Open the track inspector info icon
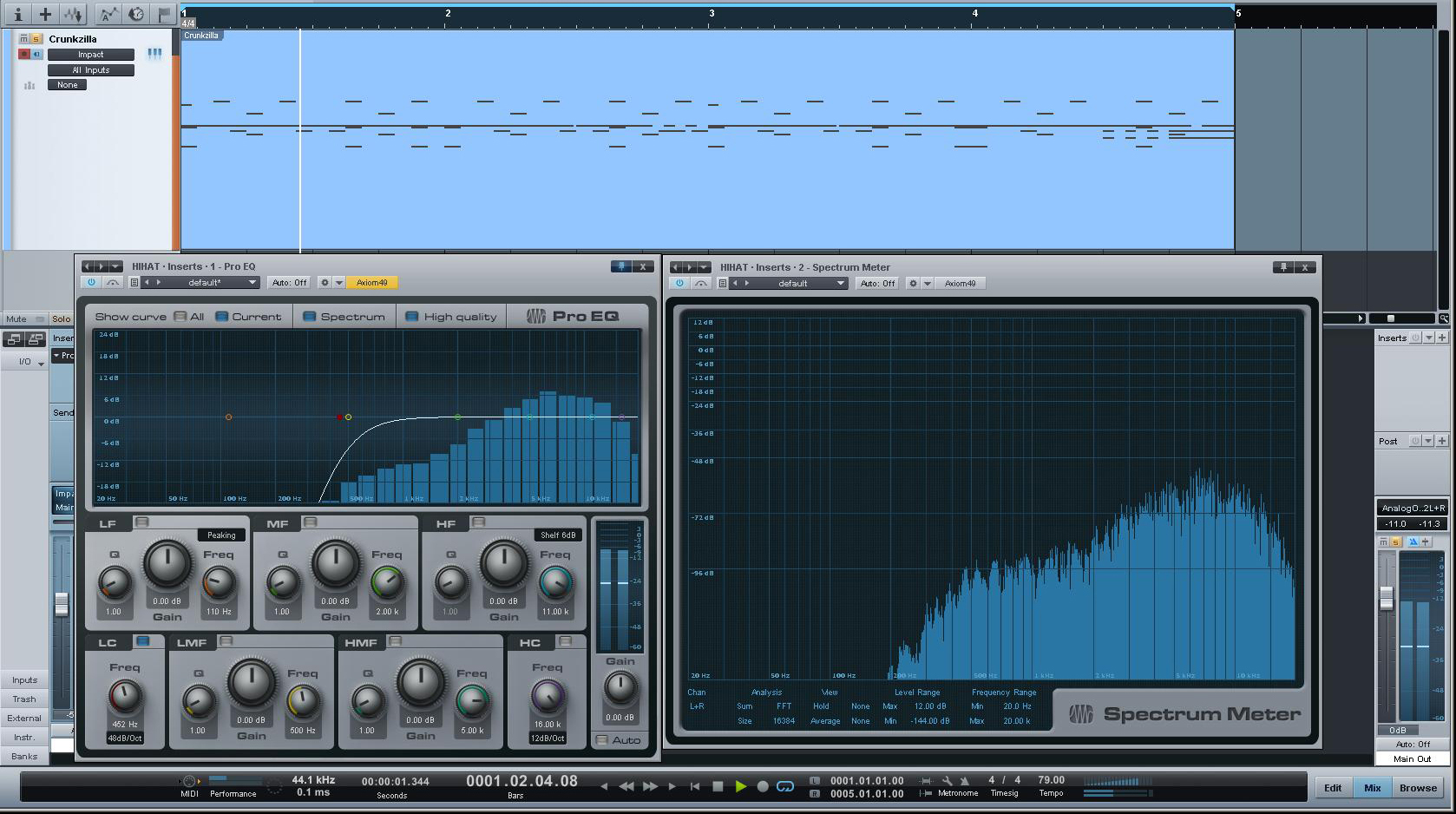The width and height of the screenshot is (1456, 814). click(x=17, y=13)
